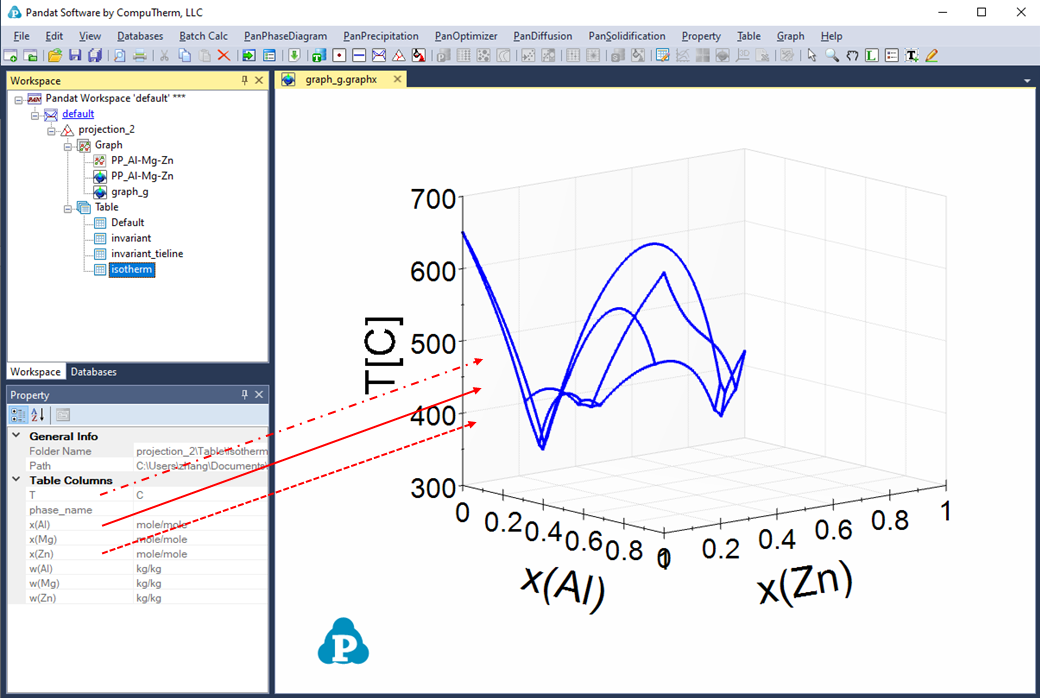Click the Save icon in the toolbar
1040x698 pixels.
point(73,56)
